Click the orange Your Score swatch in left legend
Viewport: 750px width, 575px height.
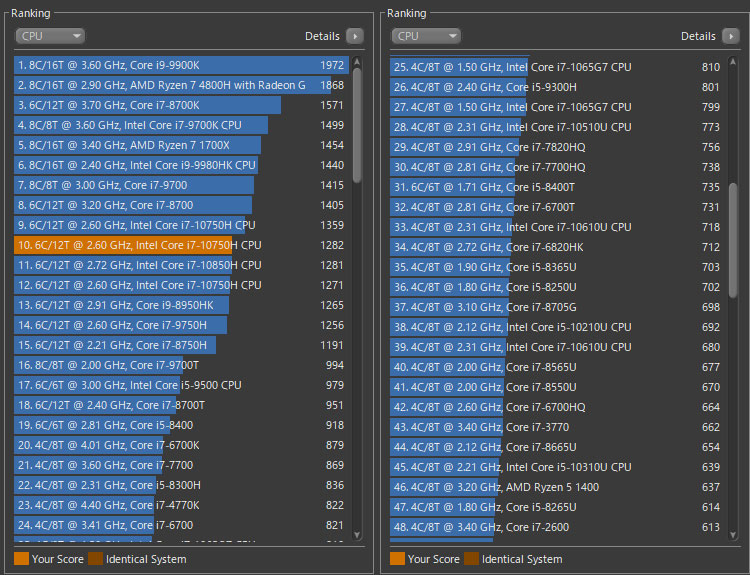tap(22, 559)
